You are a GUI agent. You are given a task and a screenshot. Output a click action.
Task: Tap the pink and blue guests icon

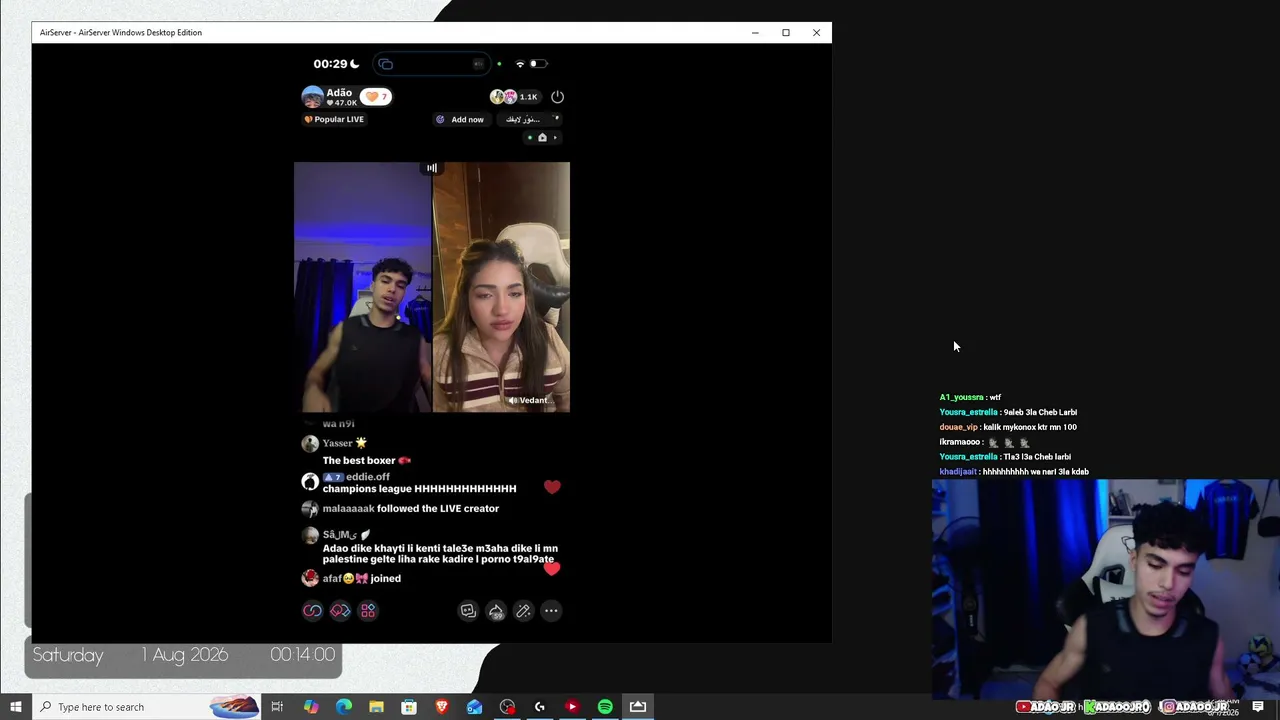click(x=340, y=611)
